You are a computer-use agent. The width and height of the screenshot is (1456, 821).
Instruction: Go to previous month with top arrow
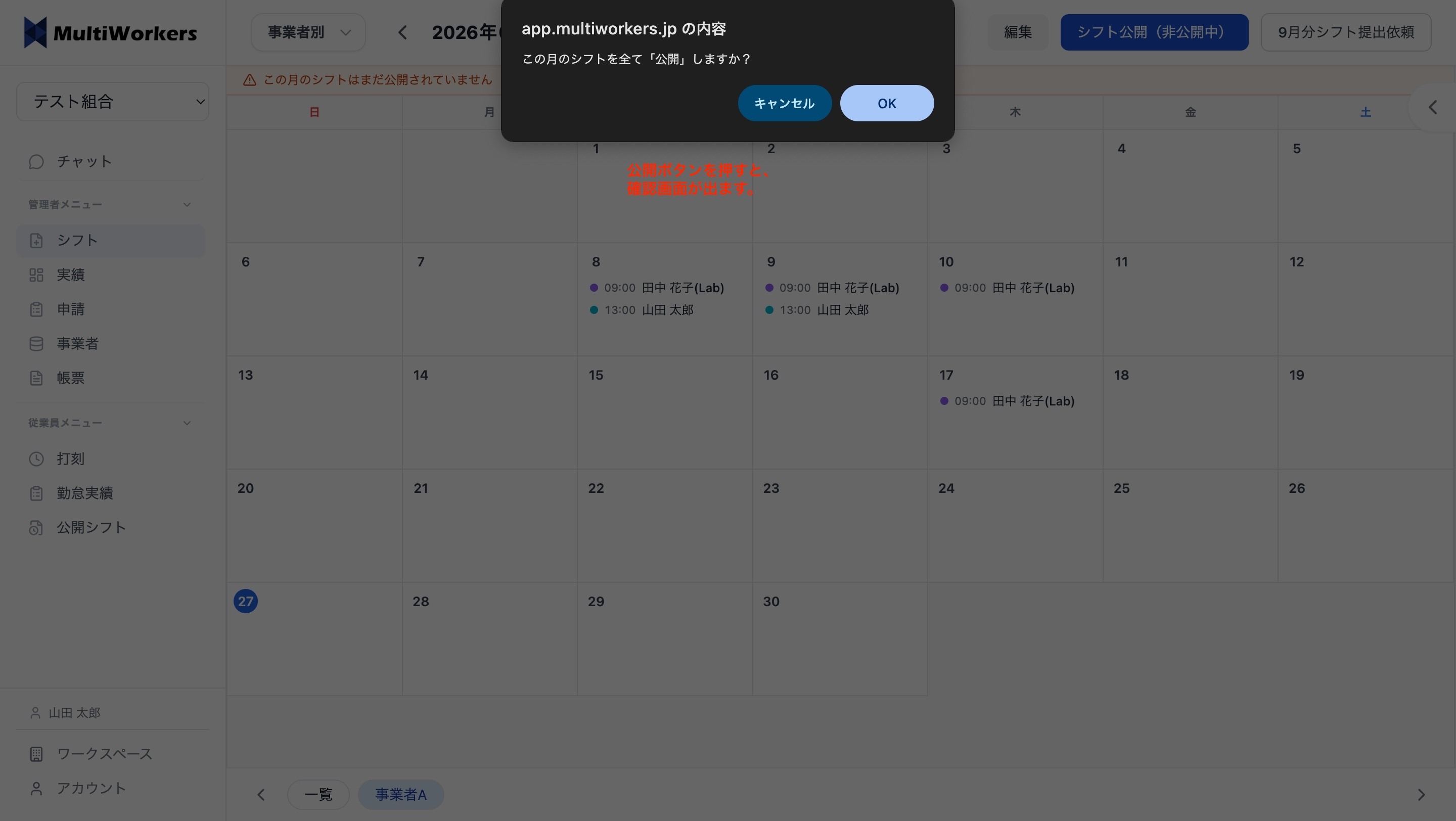coord(402,32)
